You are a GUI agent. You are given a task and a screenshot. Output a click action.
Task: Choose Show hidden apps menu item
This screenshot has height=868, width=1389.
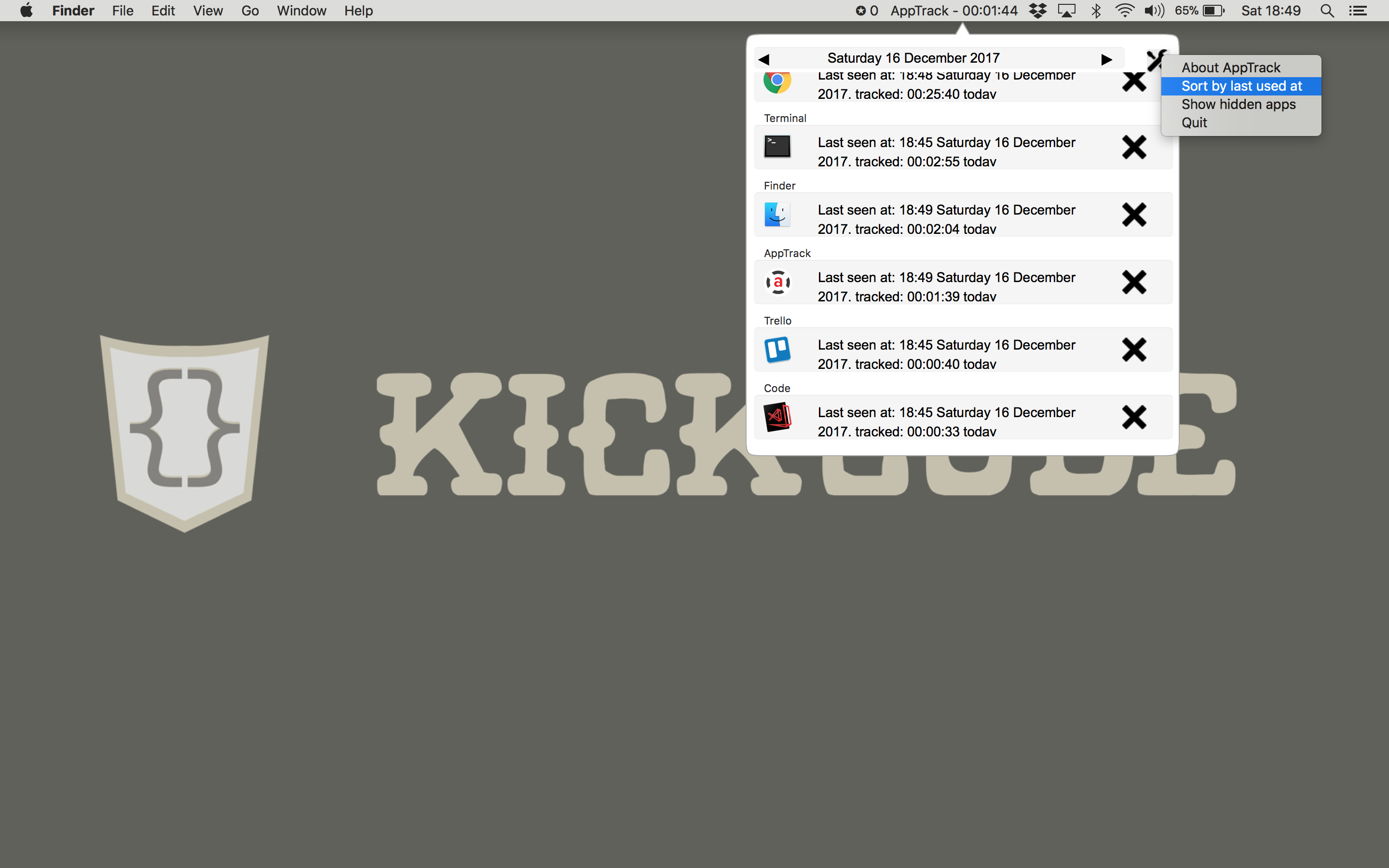coord(1238,105)
